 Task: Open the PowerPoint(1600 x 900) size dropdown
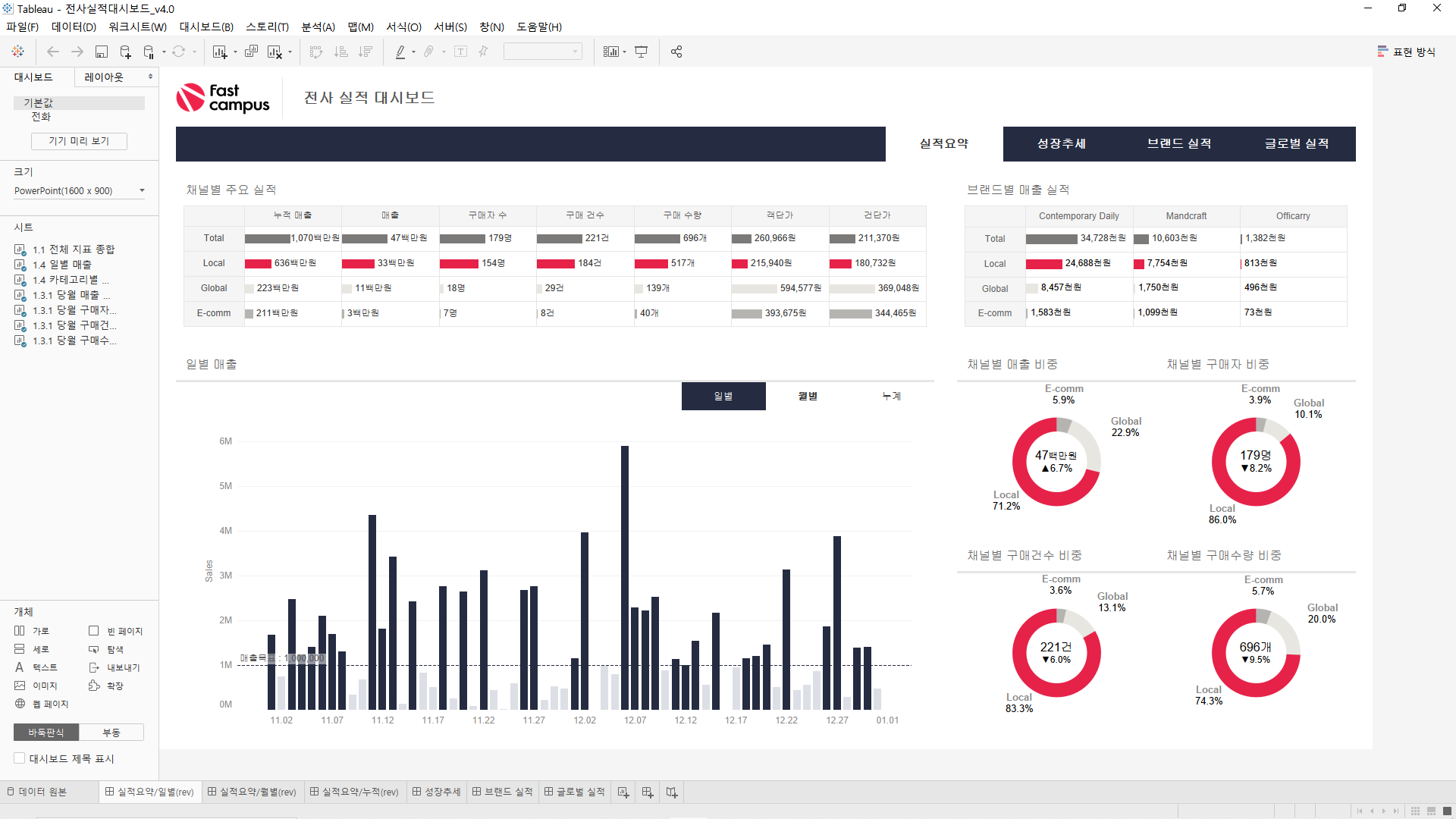79,190
